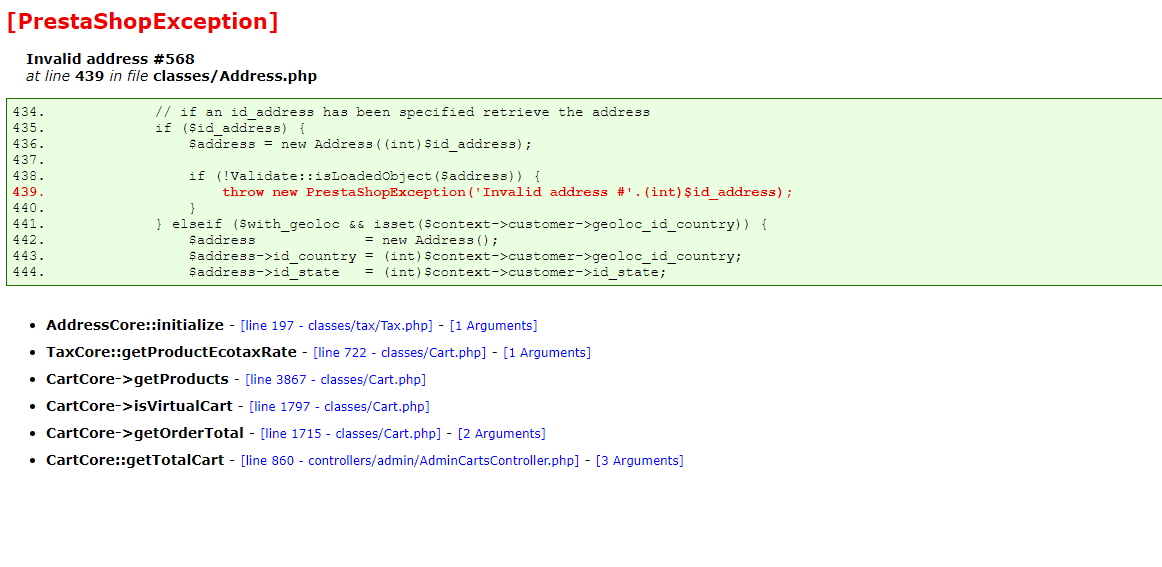This screenshot has height=567, width=1162.
Task: Click the CartCore->getProducts stack entry
Action: pyautogui.click(x=137, y=379)
